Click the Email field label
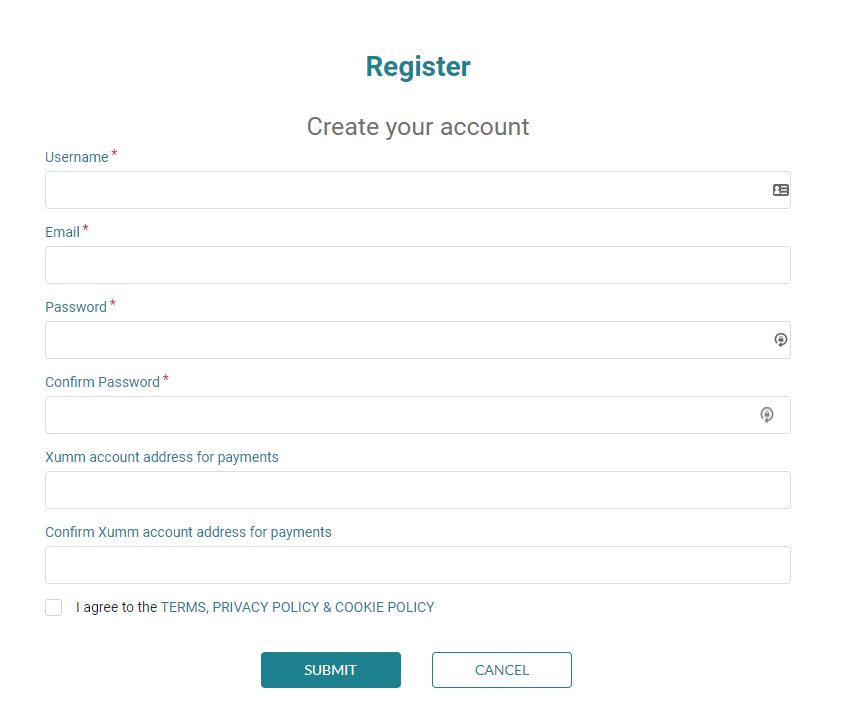Viewport: 853px width, 723px height. (63, 232)
